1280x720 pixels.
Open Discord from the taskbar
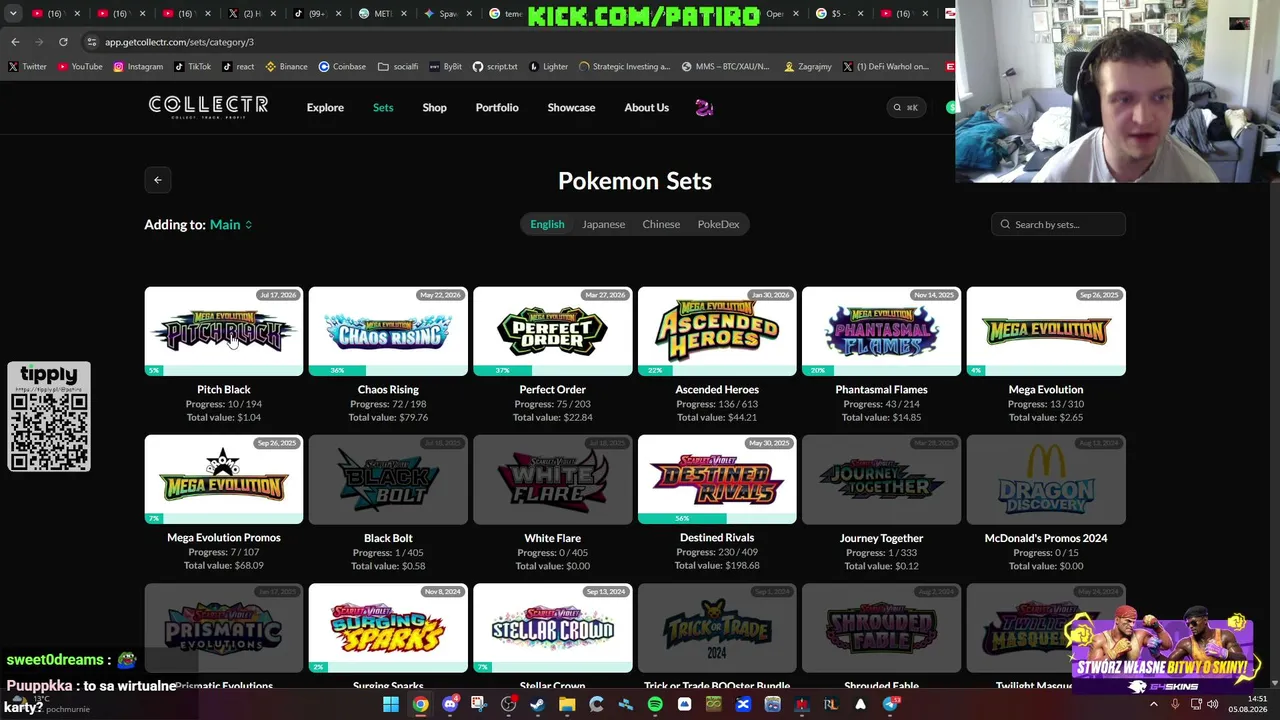point(450,705)
